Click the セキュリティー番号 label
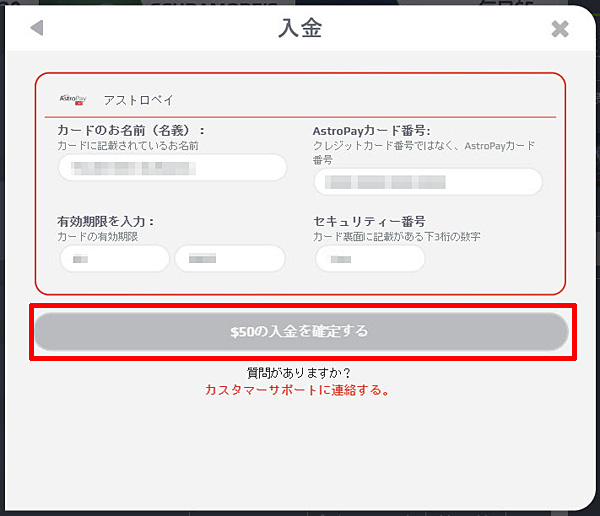This screenshot has width=600, height=516. (369, 222)
